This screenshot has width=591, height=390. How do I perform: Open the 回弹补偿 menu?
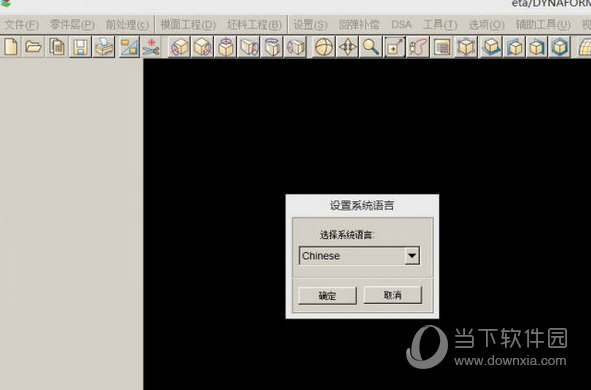coord(359,25)
